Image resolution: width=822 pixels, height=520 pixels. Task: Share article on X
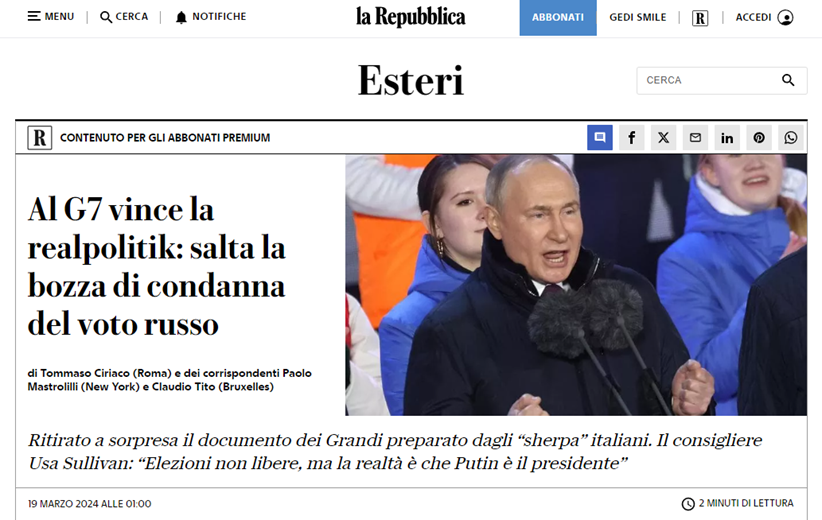point(664,137)
